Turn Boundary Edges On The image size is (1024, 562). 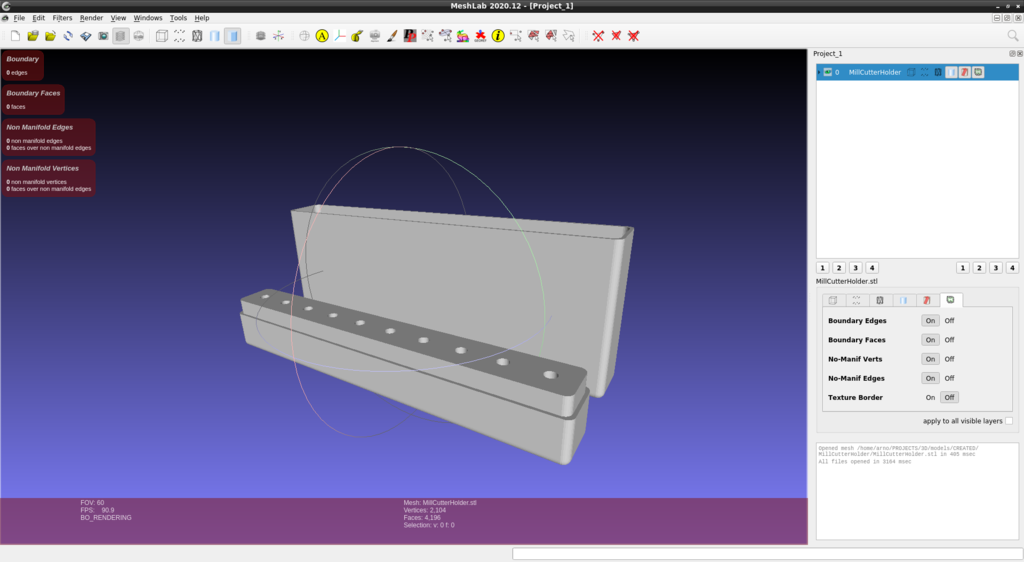click(930, 320)
